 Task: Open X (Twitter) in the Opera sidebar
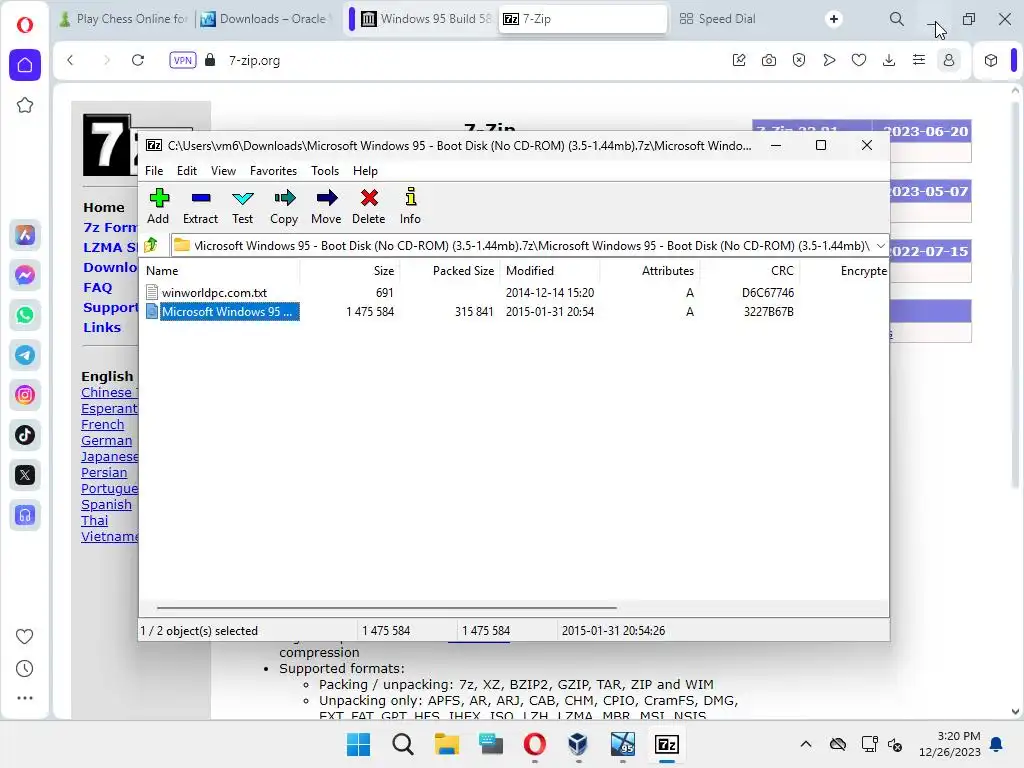25,475
